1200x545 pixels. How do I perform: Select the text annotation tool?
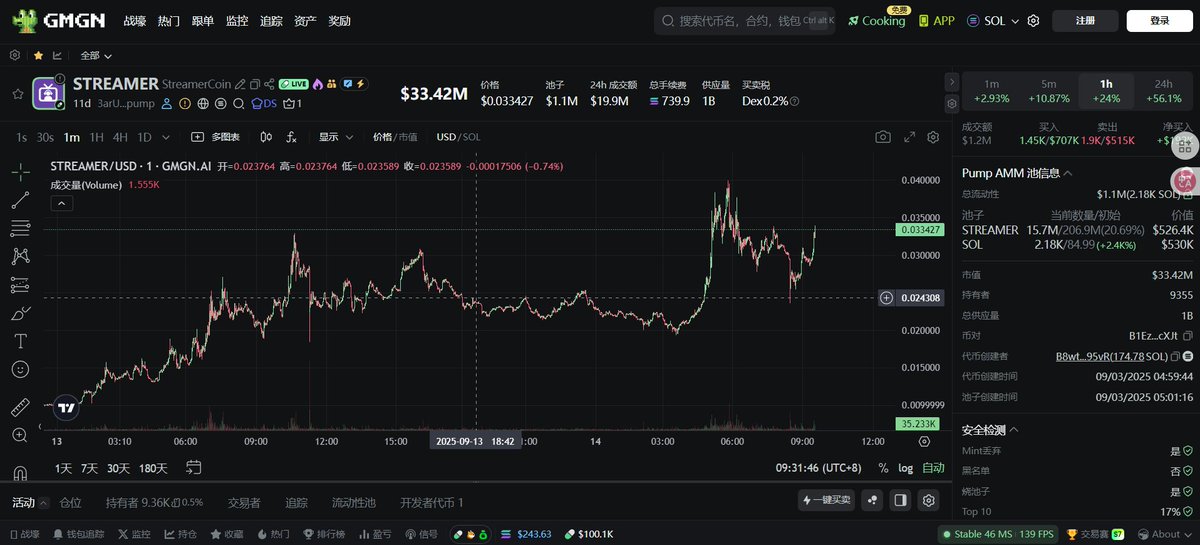click(20, 341)
